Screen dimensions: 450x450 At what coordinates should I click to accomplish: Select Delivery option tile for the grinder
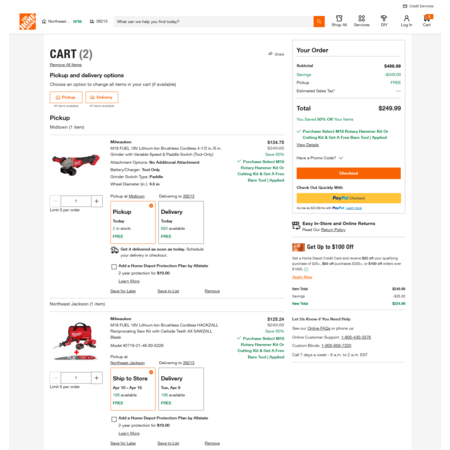181,222
